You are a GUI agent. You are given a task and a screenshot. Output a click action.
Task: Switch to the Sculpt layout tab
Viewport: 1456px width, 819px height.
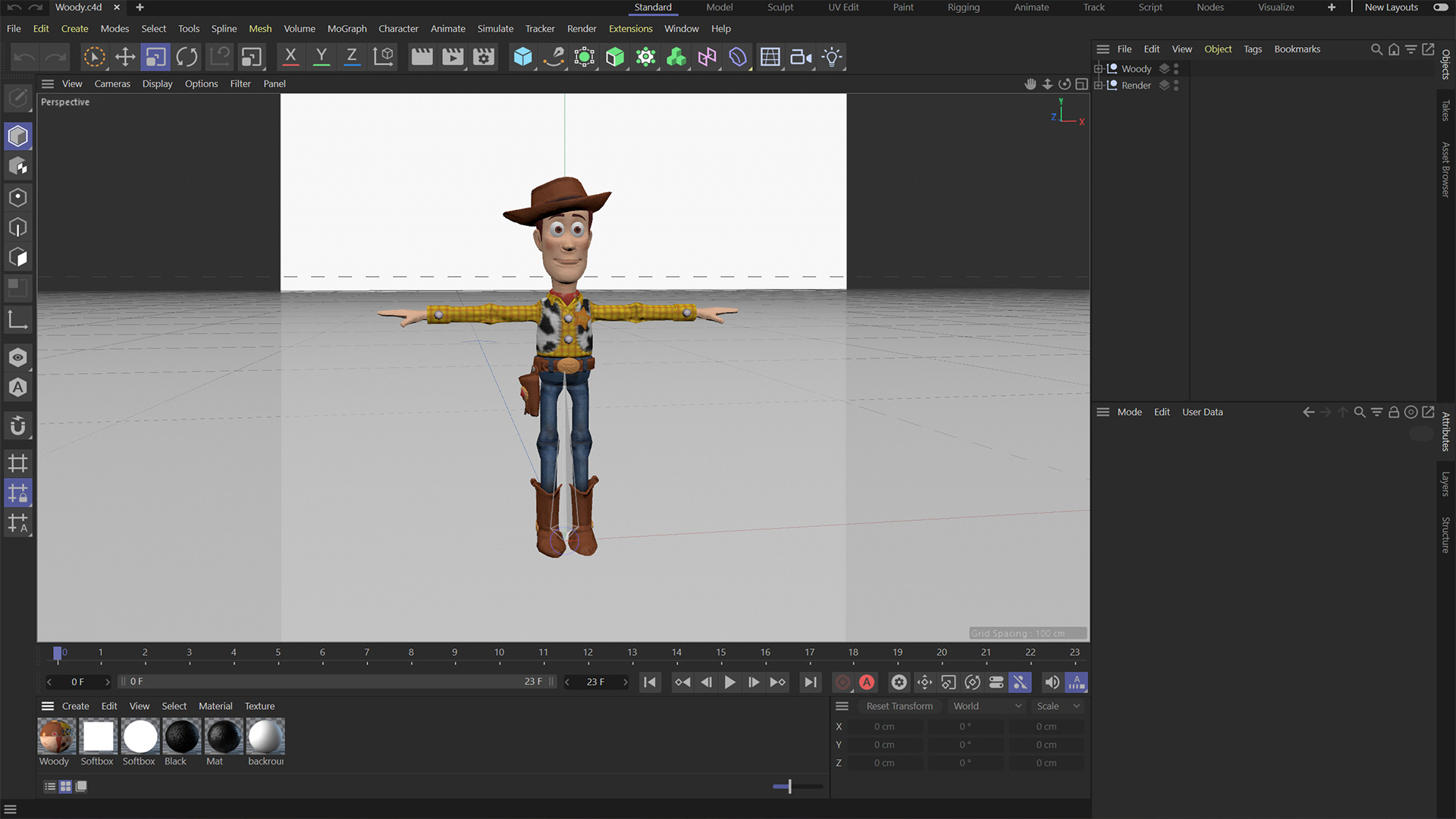click(x=780, y=8)
